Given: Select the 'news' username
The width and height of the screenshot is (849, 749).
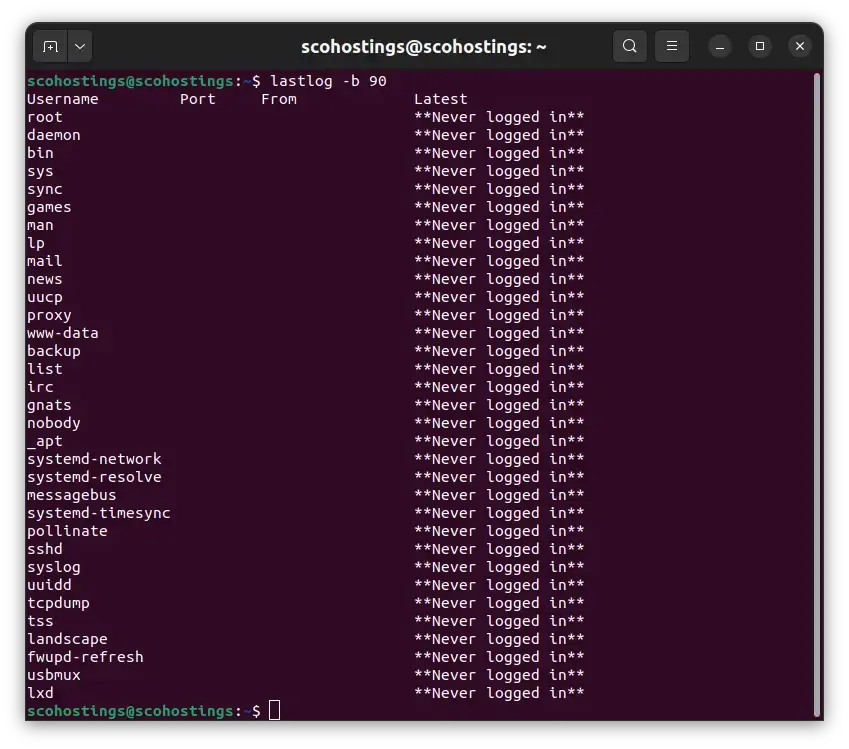Looking at the screenshot, I should click(45, 279).
